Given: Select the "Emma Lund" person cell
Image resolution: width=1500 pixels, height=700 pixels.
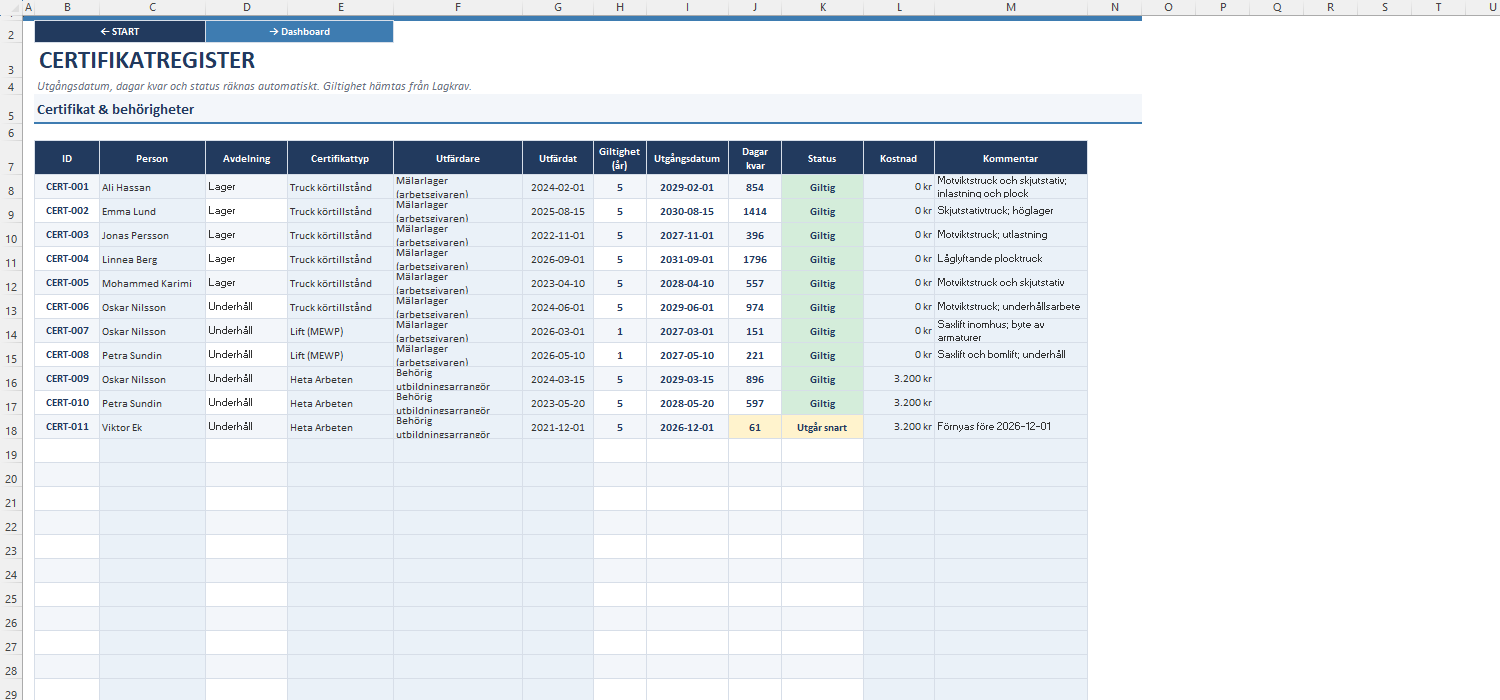Looking at the screenshot, I should [x=152, y=211].
